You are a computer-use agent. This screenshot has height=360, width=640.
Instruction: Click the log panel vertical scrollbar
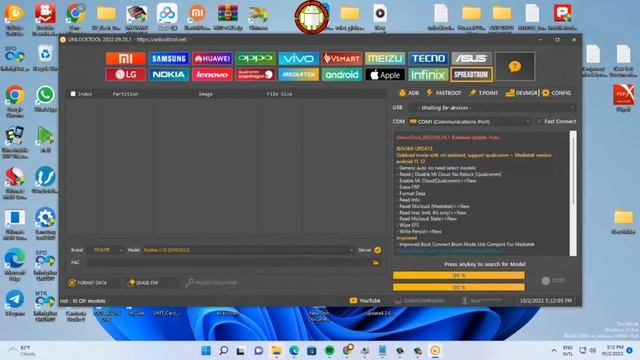pos(573,193)
